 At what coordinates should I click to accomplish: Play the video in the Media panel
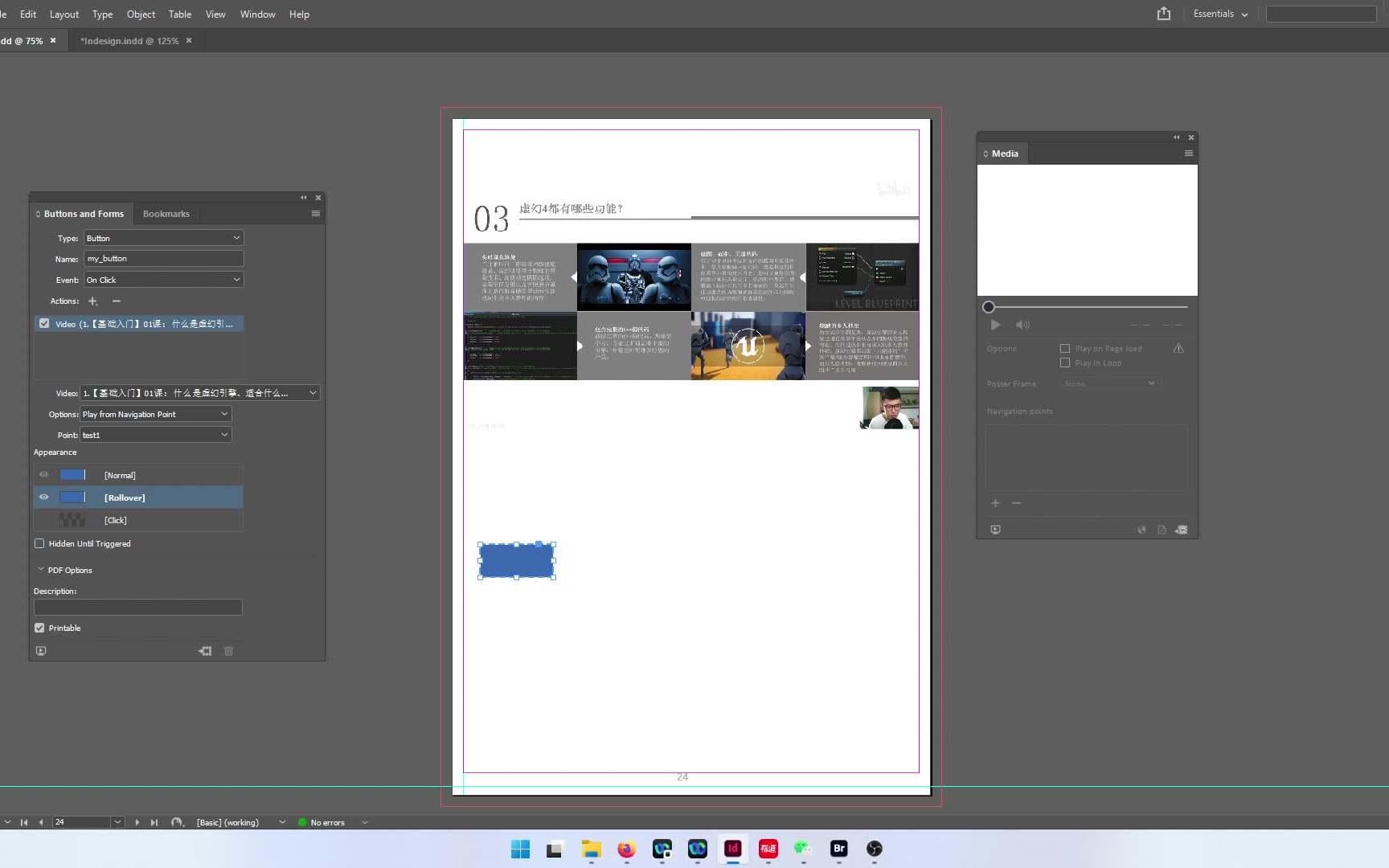coord(995,325)
